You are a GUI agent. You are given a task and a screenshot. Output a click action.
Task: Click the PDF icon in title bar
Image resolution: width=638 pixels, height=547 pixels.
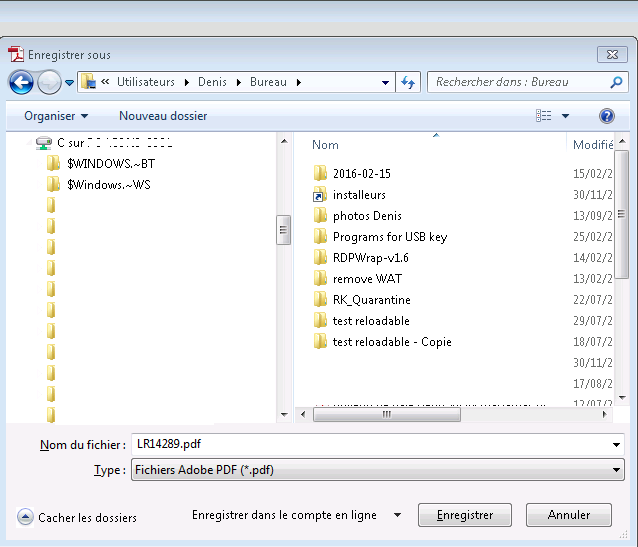click(16, 54)
